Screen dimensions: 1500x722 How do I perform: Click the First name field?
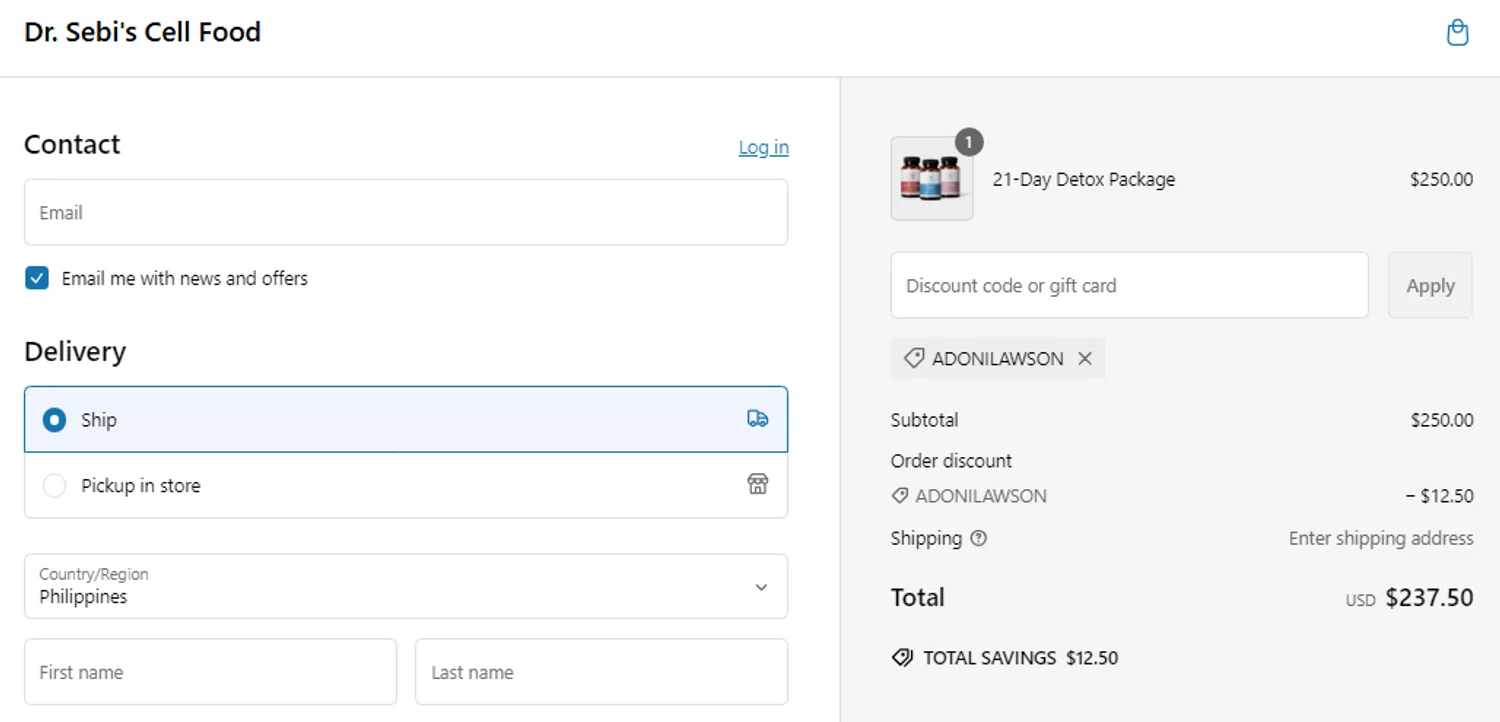210,672
